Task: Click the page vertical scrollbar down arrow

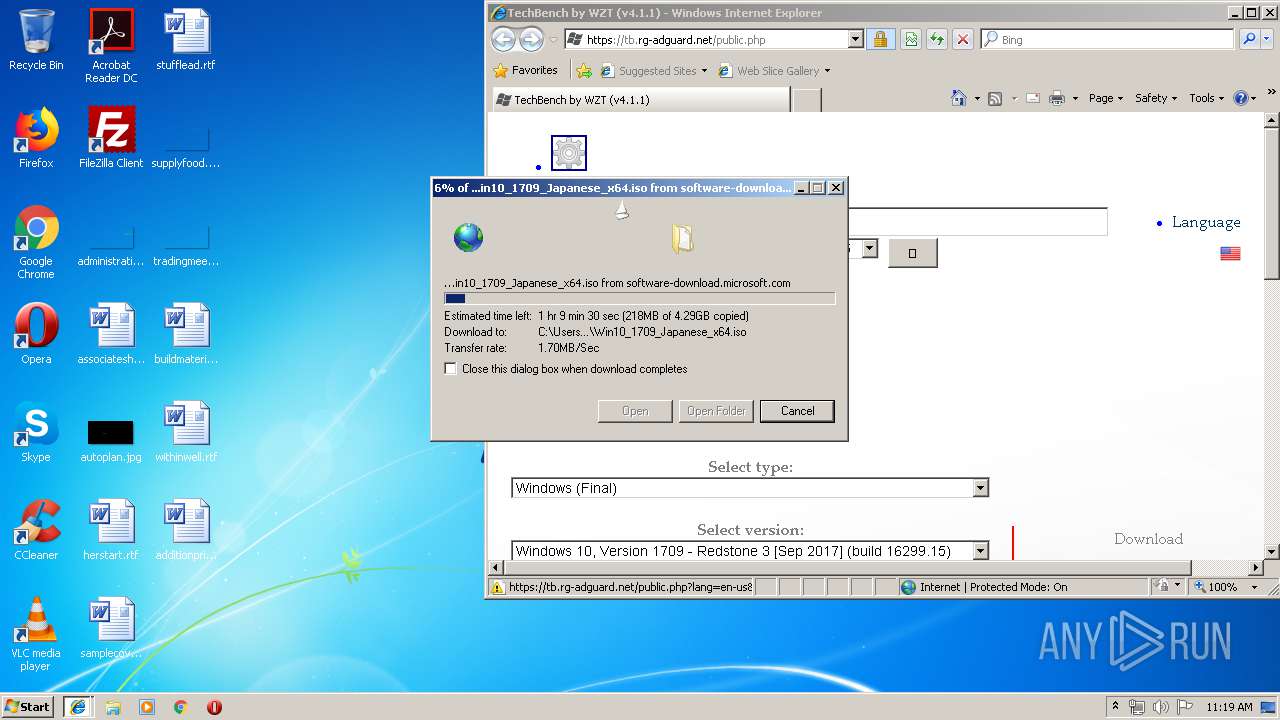Action: pos(1272,552)
